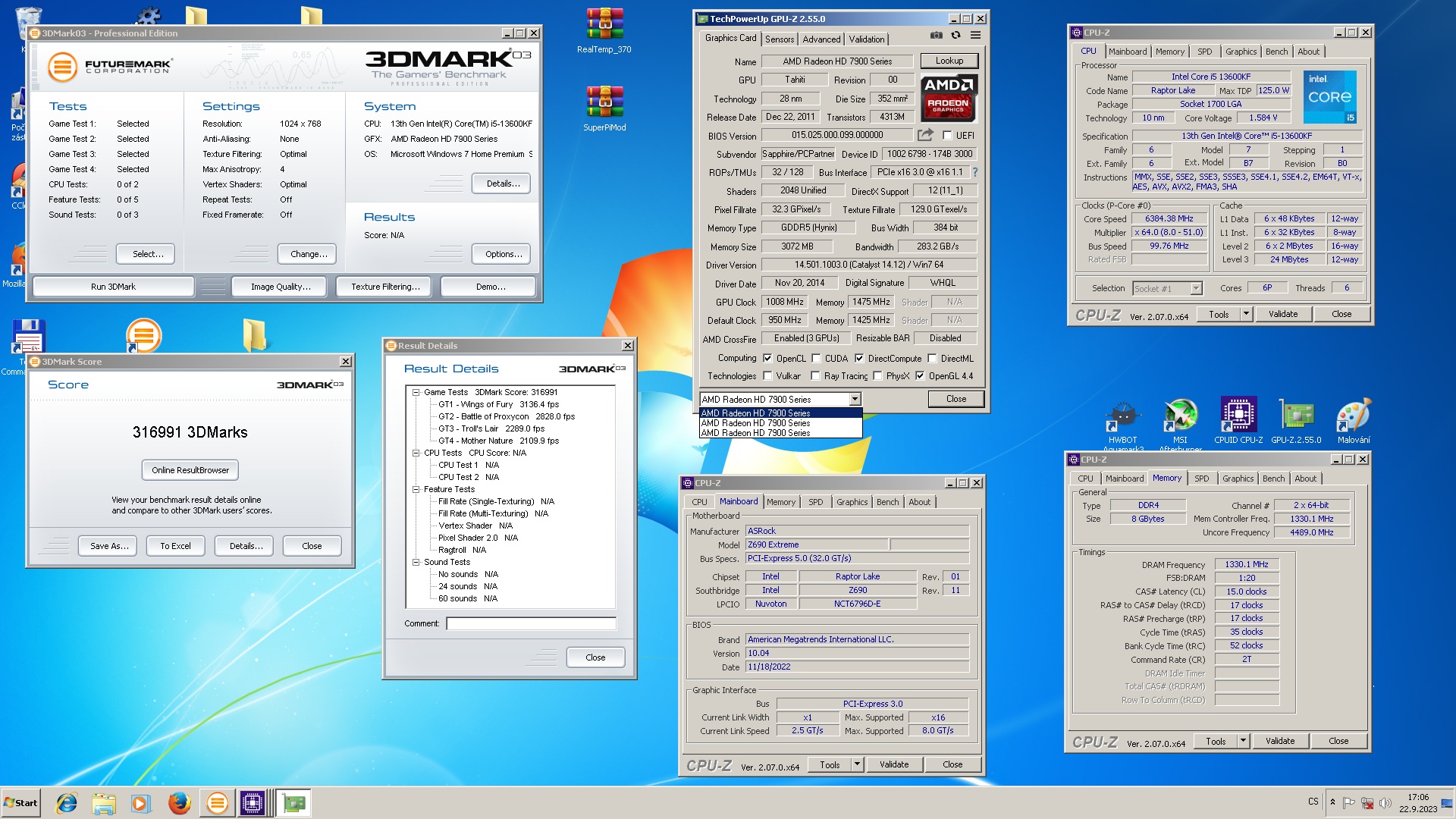Click the 3DMark orange desktop shortcut icon
Screen dimensions: 1456x819
tap(143, 336)
